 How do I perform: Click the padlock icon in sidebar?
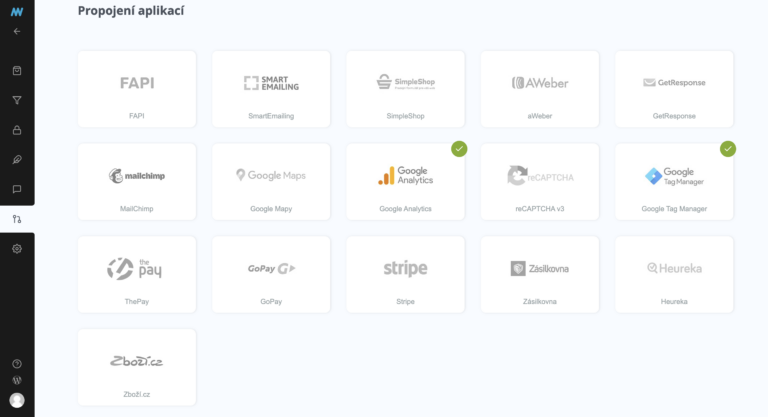pos(17,130)
